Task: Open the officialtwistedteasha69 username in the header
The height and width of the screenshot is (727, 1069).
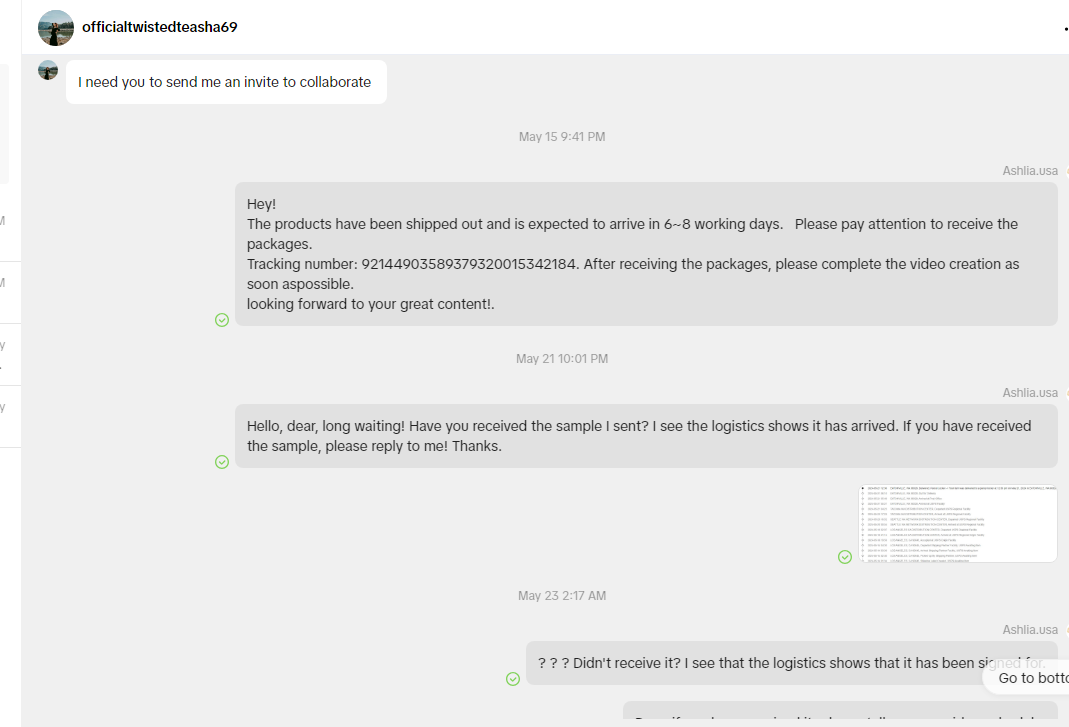Action: click(x=160, y=27)
